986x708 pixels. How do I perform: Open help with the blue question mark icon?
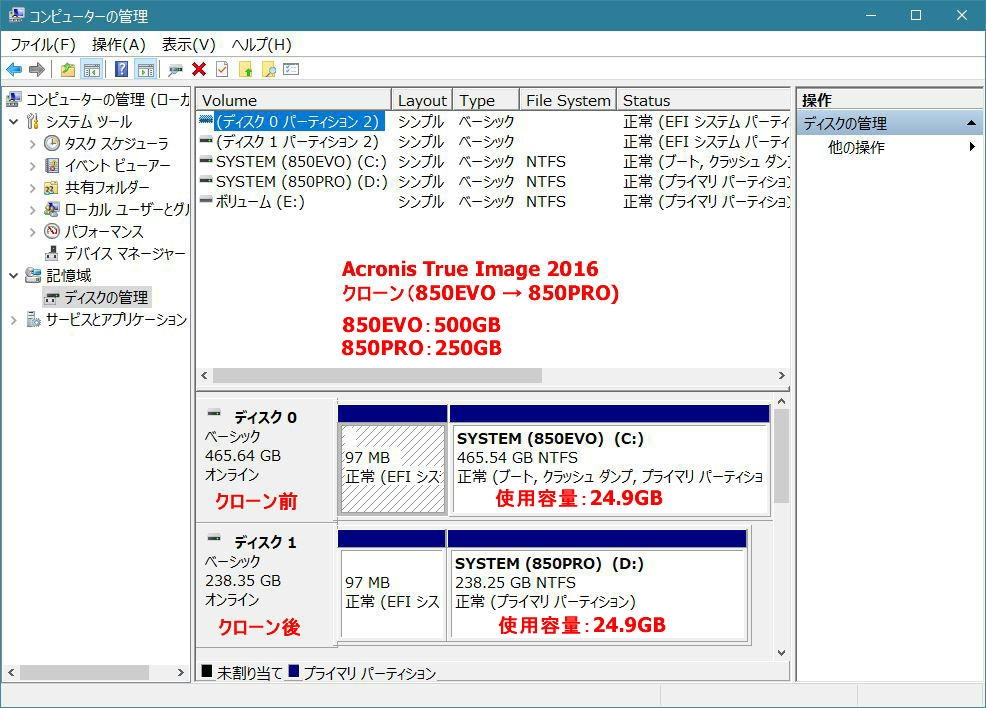(121, 69)
